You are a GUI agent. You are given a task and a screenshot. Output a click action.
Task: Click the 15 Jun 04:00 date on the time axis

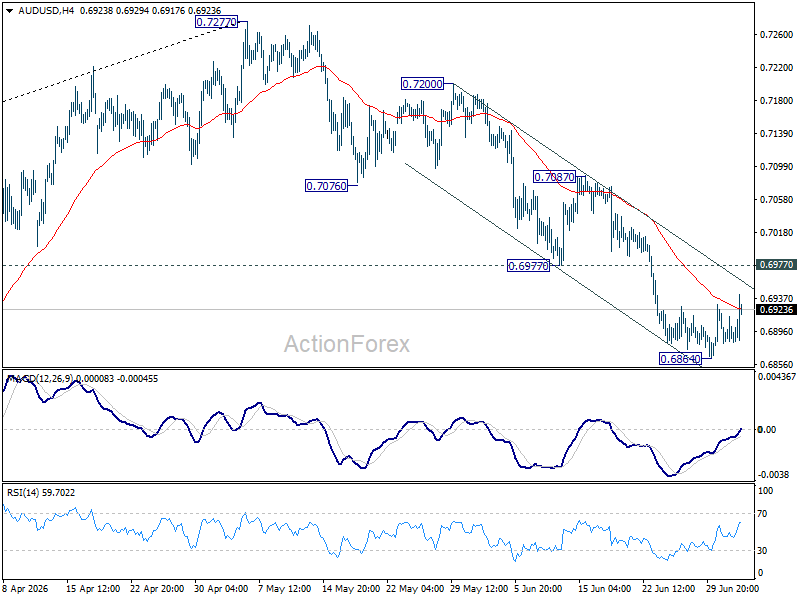(605, 589)
